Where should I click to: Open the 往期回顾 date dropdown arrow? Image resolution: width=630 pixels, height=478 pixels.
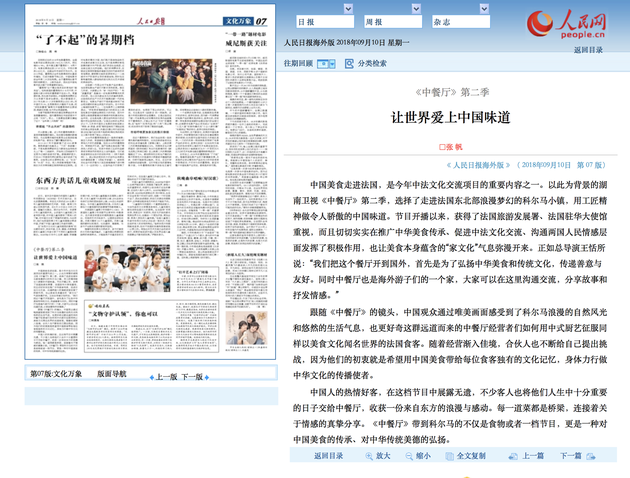tap(332, 64)
